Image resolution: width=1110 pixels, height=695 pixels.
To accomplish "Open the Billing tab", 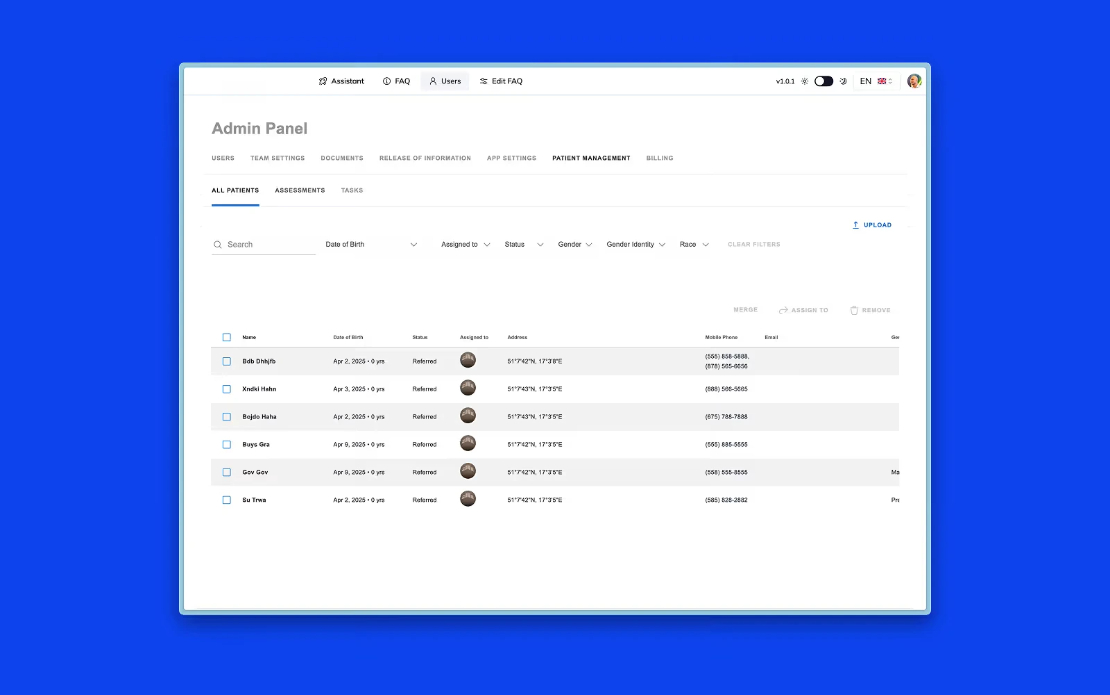I will pyautogui.click(x=660, y=159).
